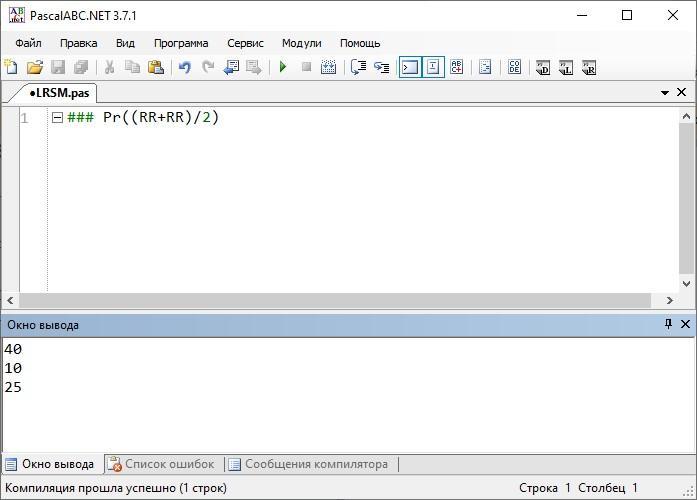Open the Правка menu
Image resolution: width=697 pixels, height=500 pixels.
79,43
